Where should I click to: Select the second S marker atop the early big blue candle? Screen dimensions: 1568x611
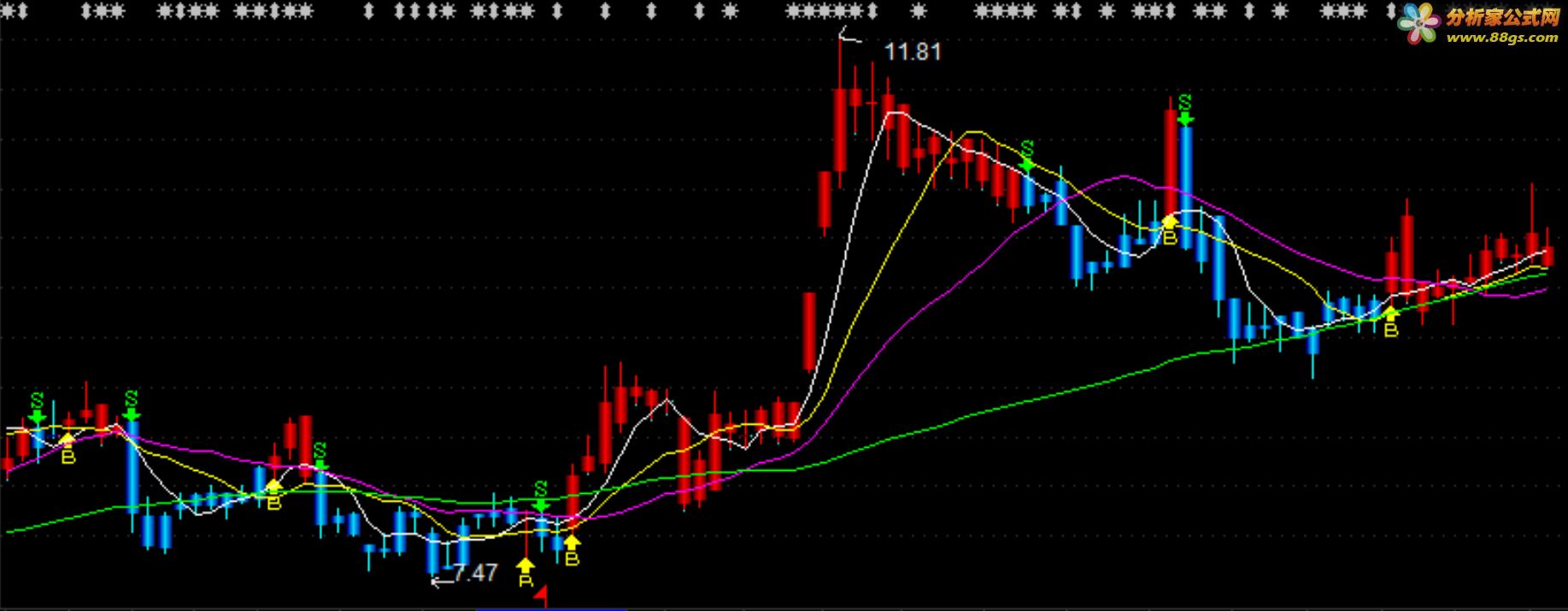click(x=131, y=405)
